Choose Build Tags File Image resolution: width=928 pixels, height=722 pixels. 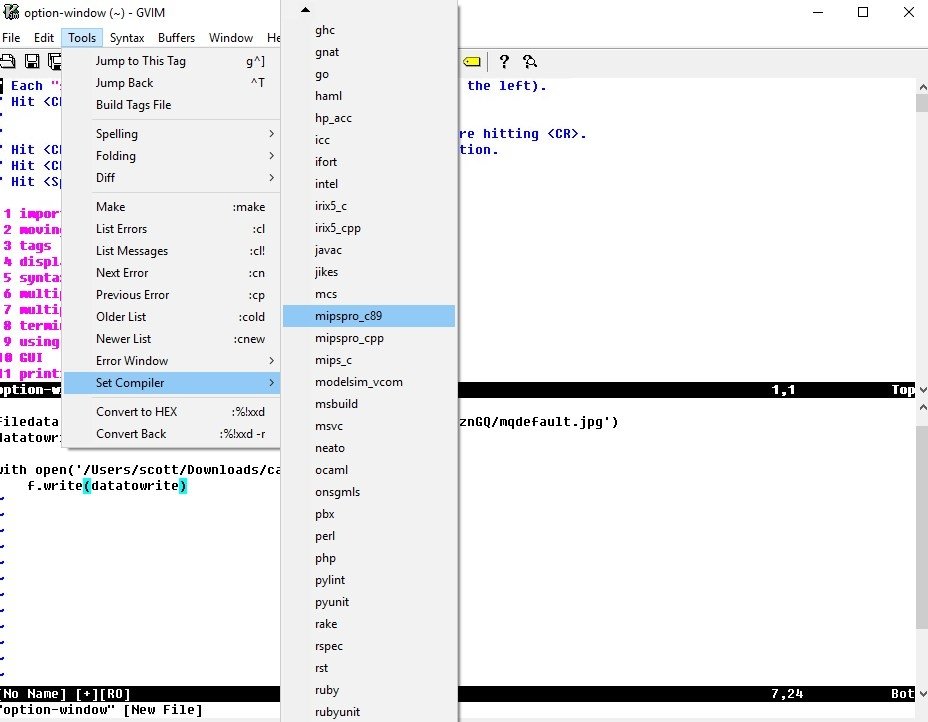172,105
